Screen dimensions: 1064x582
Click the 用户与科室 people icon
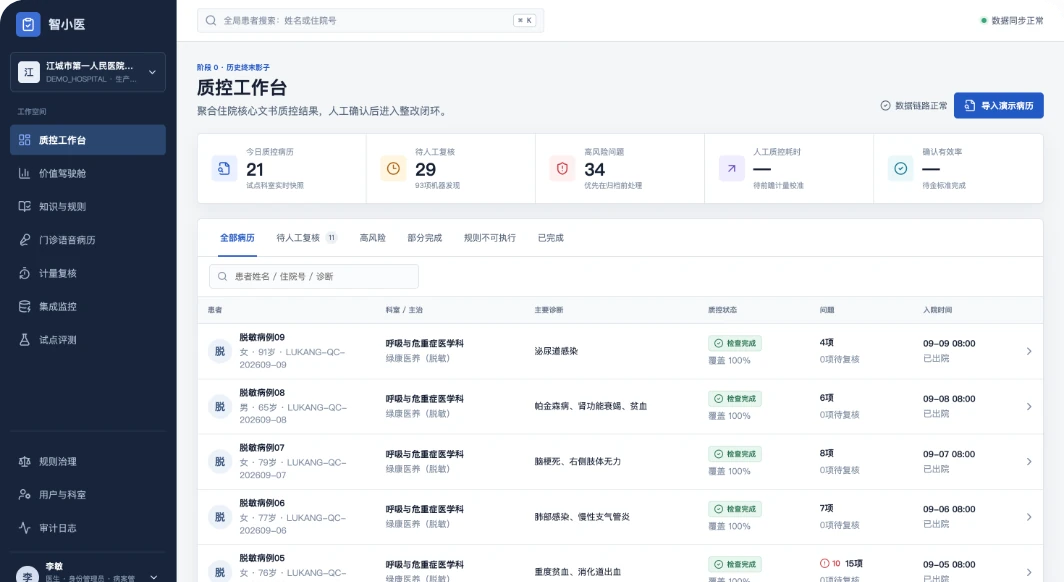coord(24,494)
